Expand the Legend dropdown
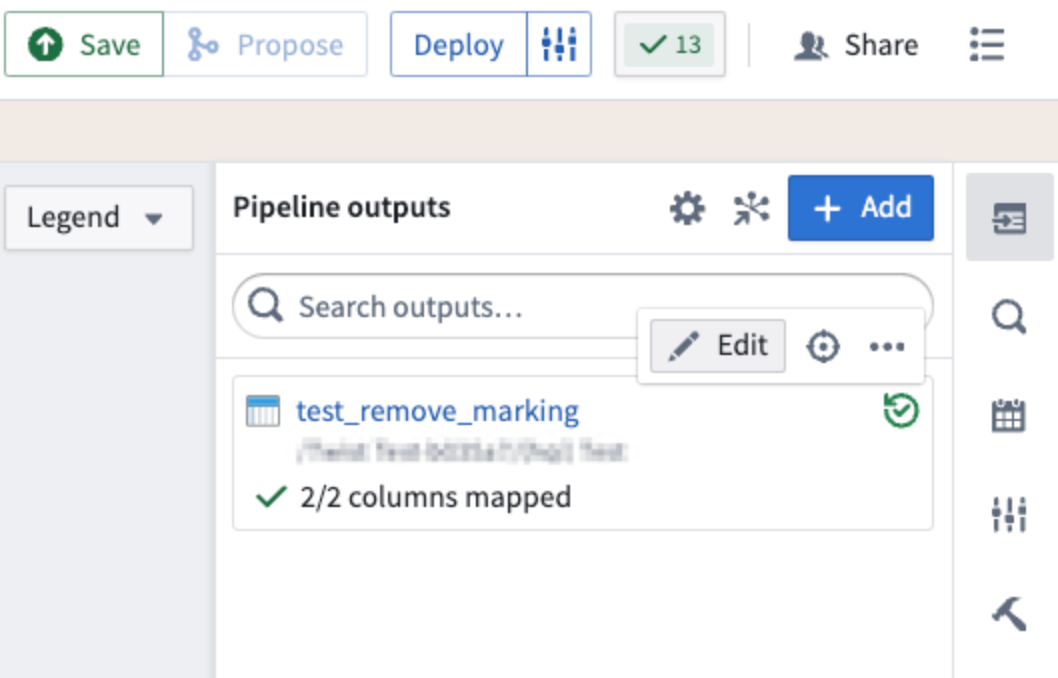The image size is (1058, 678). pyautogui.click(x=98, y=217)
